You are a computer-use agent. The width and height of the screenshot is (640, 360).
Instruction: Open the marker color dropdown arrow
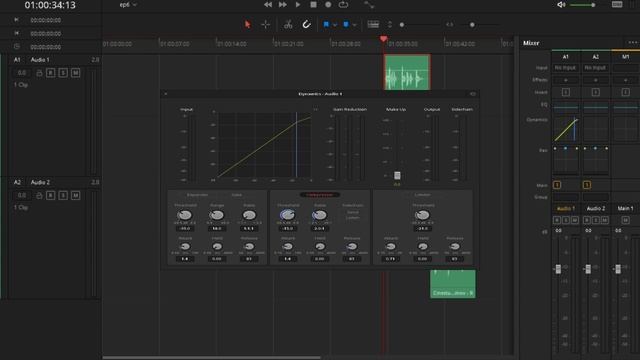tap(354, 25)
